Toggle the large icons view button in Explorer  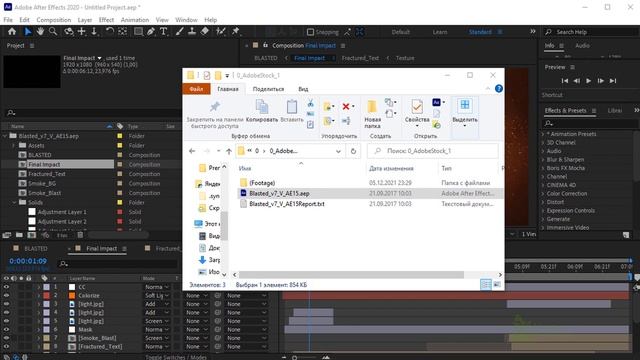pos(497,284)
